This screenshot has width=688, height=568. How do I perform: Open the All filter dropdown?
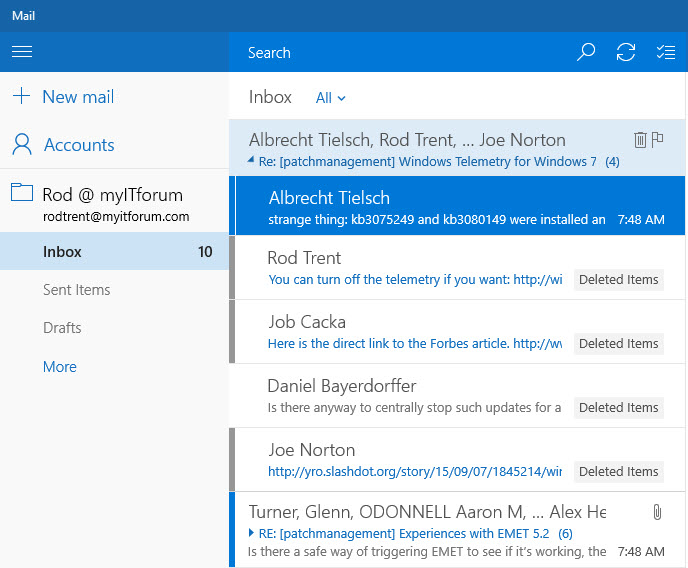(330, 98)
